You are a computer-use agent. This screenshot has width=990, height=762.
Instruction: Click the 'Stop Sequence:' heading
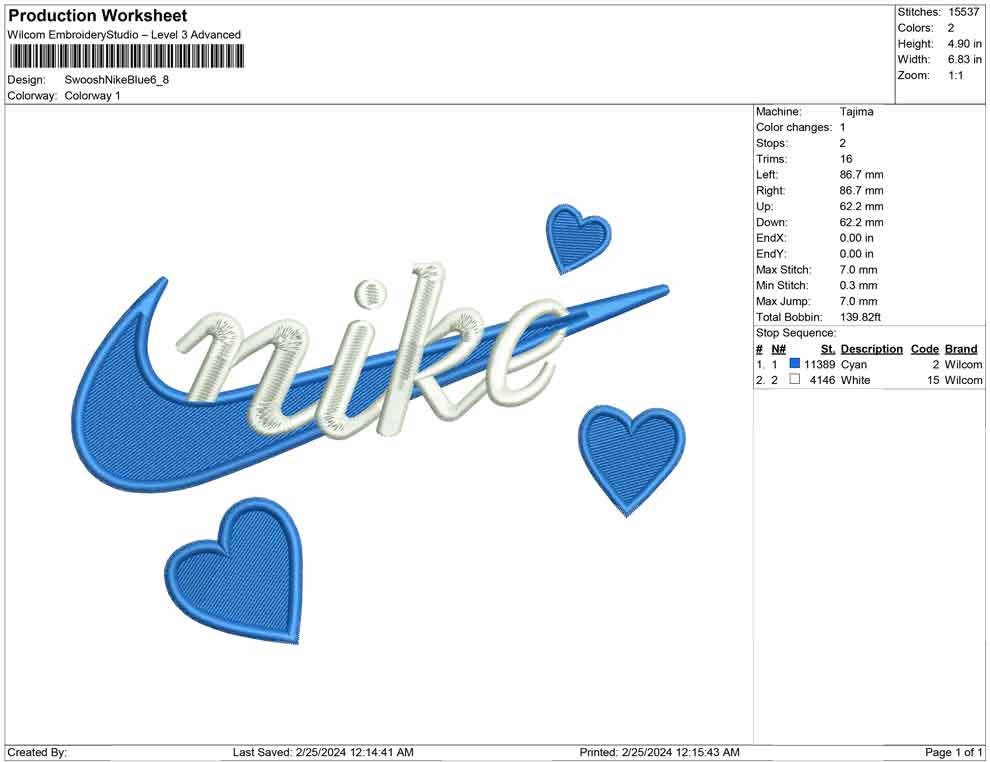[796, 333]
